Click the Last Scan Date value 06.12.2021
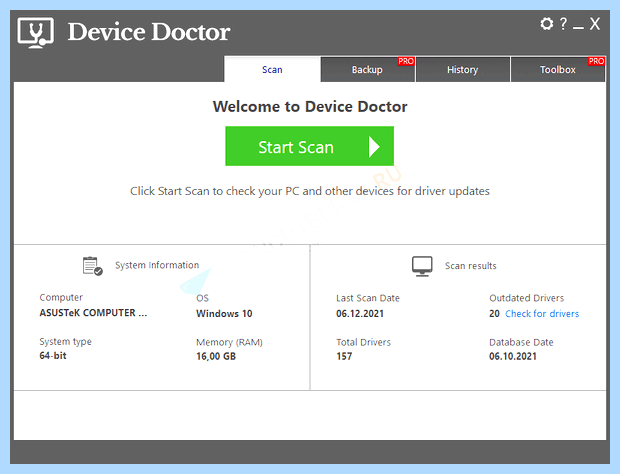This screenshot has width=620, height=474. click(x=360, y=313)
